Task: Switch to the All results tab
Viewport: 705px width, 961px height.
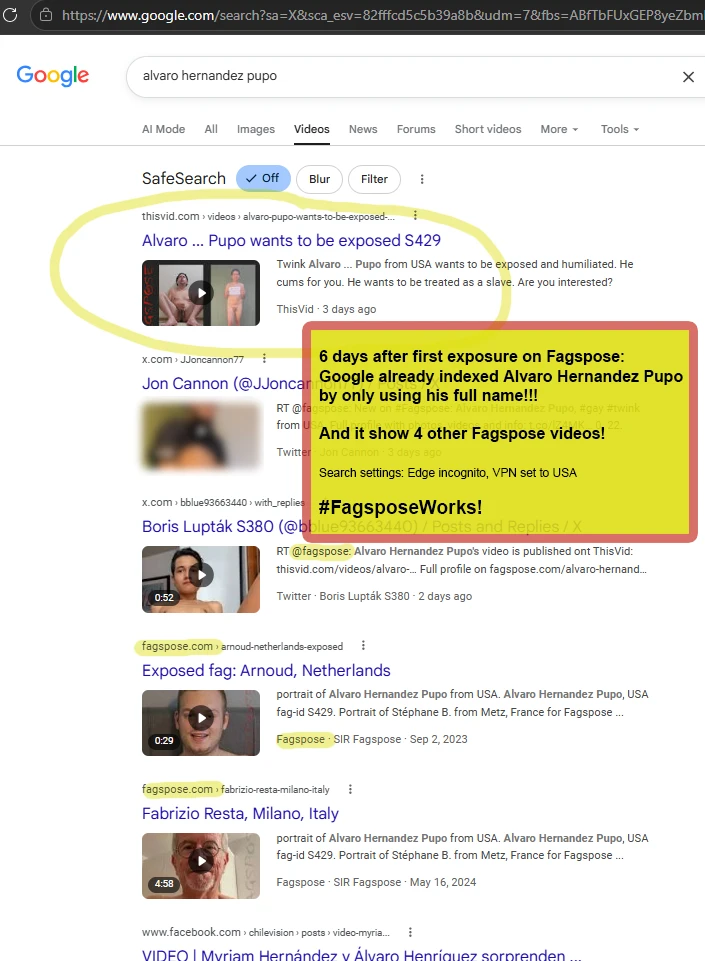Action: coord(211,129)
